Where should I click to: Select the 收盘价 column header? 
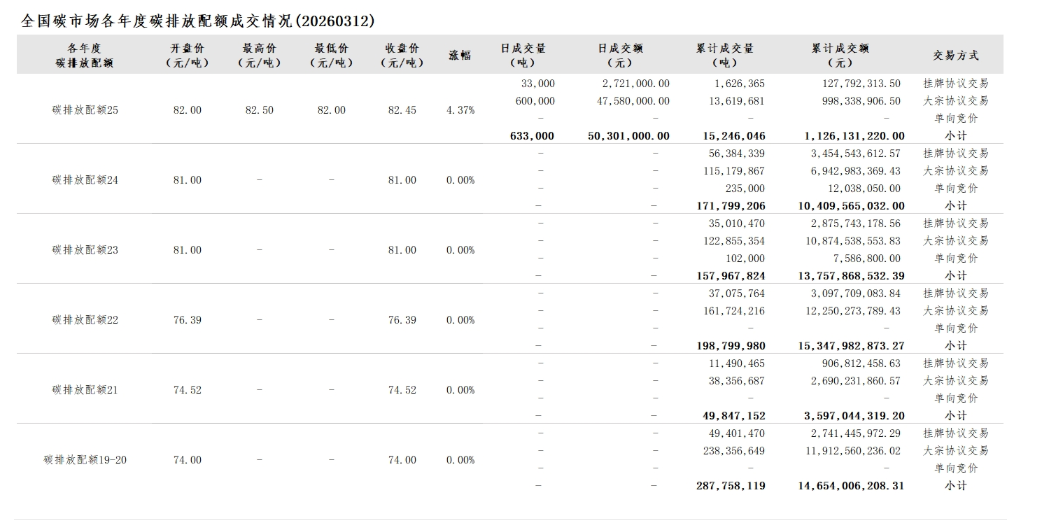(x=402, y=55)
